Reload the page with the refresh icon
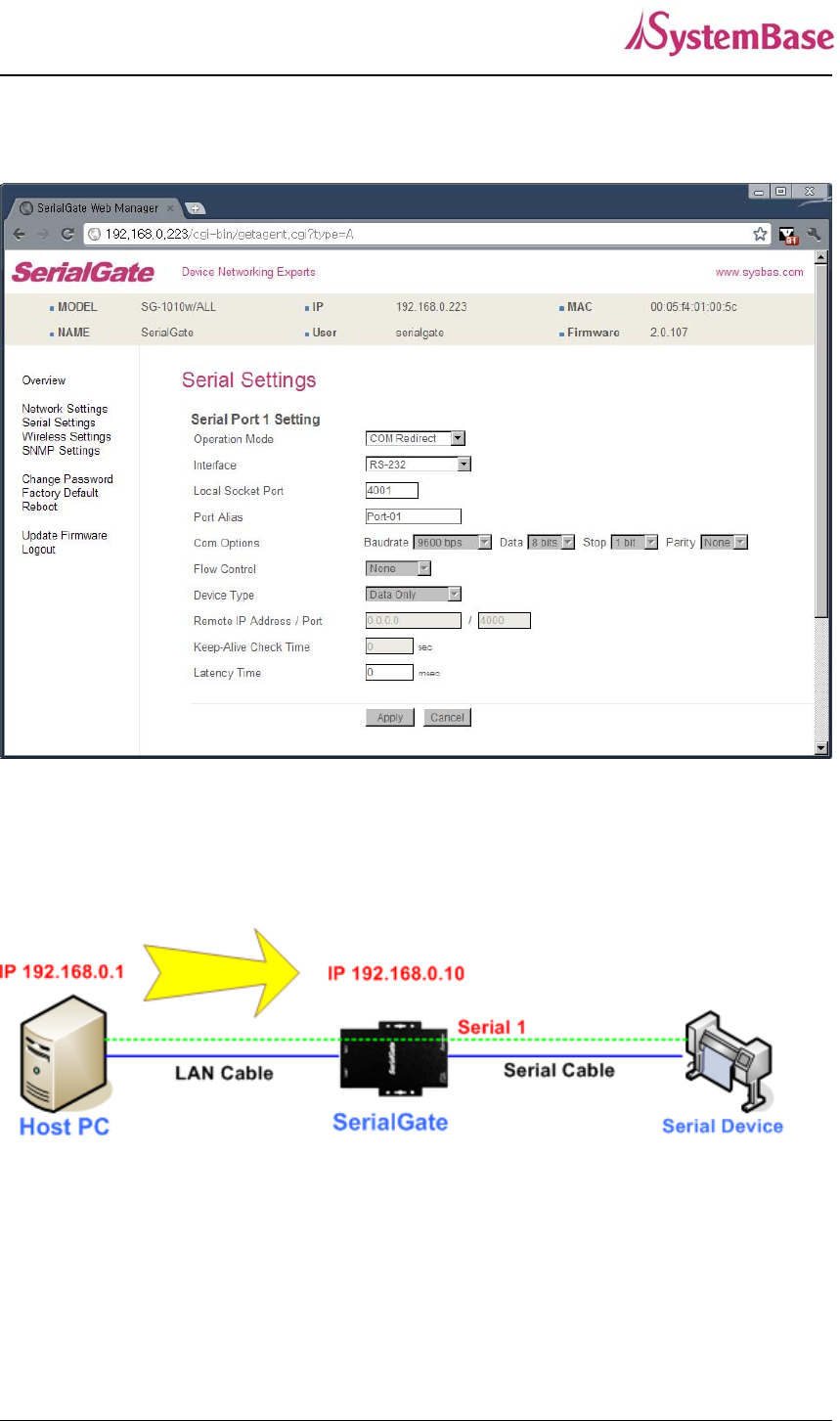 [67, 234]
